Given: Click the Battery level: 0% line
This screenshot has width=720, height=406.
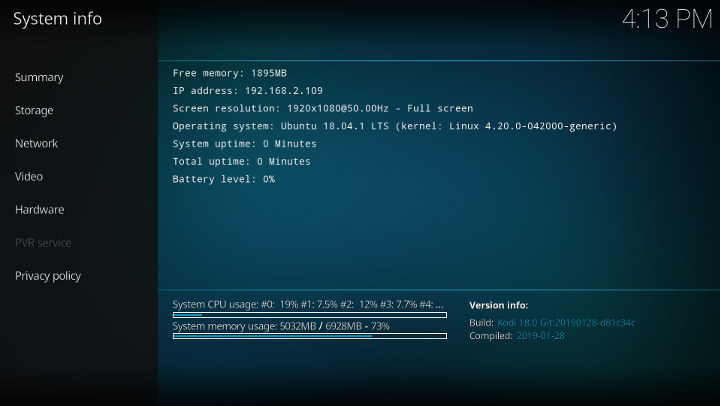Looking at the screenshot, I should (224, 179).
